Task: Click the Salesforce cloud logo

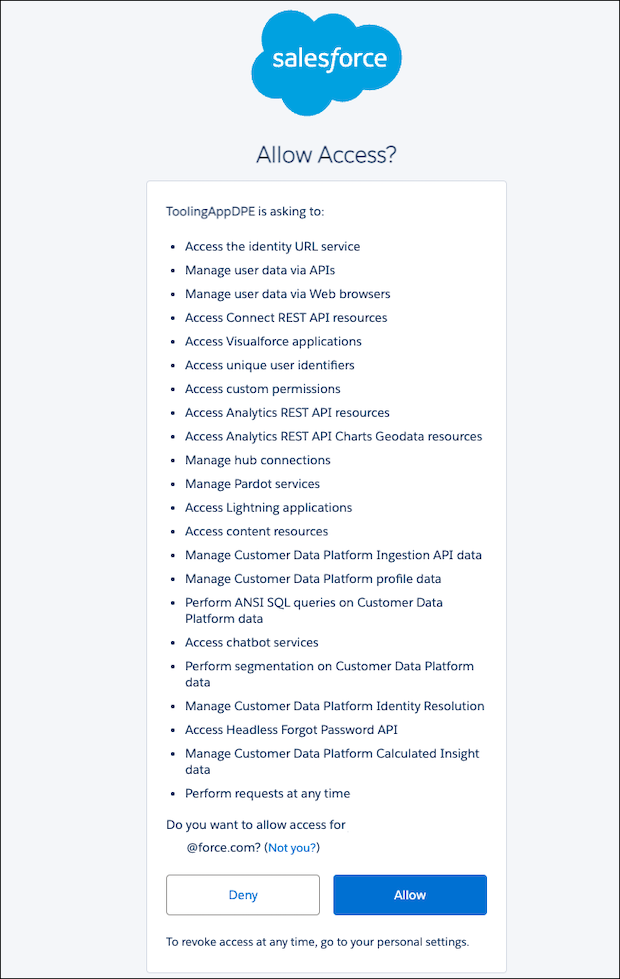Action: click(326, 62)
